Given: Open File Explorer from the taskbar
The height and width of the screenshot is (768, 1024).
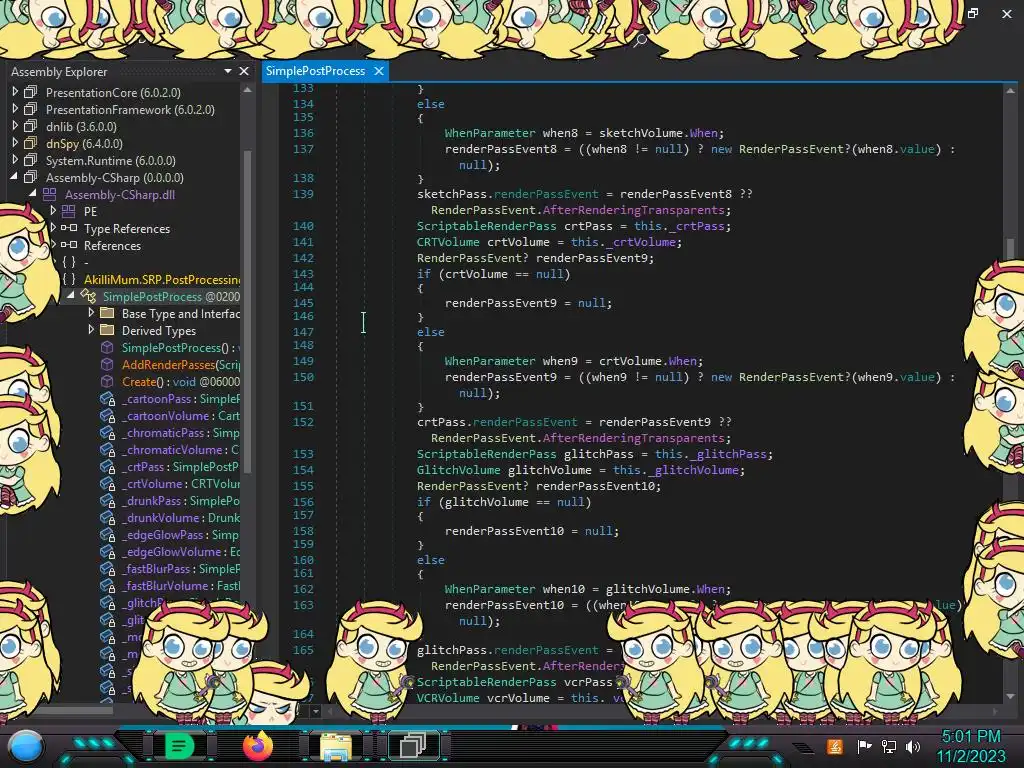Looking at the screenshot, I should 336,746.
